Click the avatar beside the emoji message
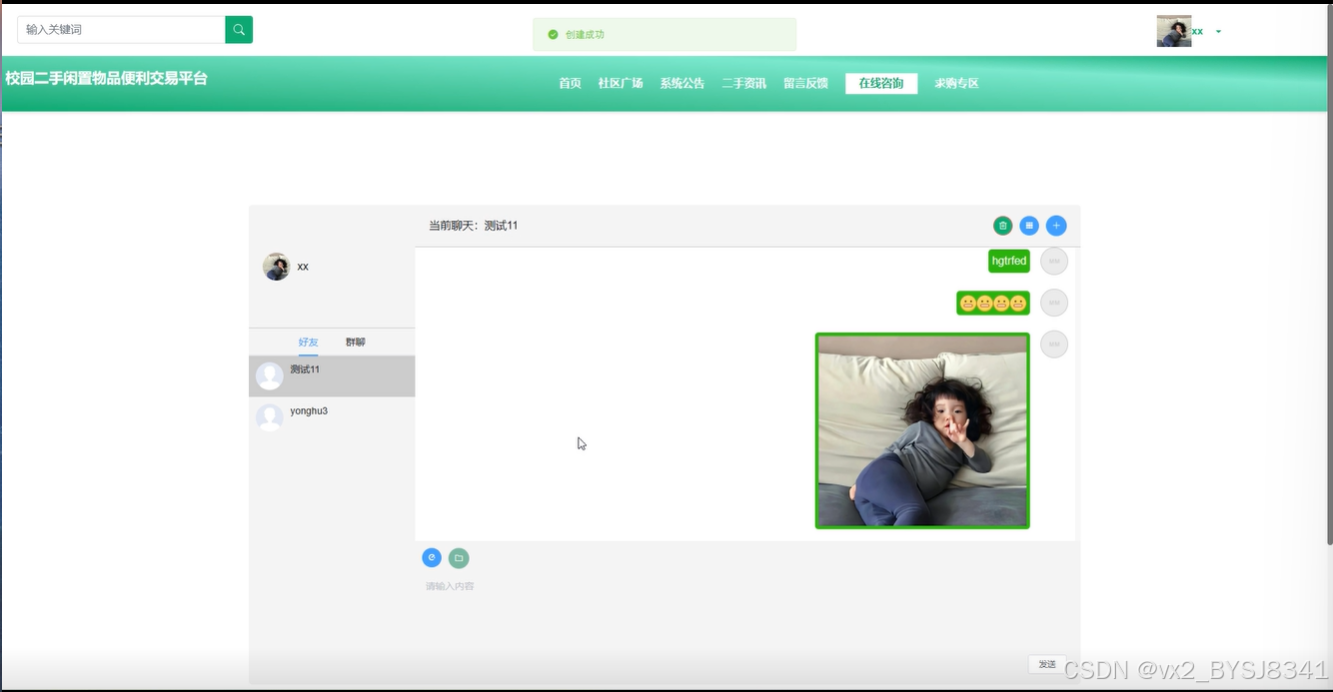The height and width of the screenshot is (692, 1333). coord(1054,303)
